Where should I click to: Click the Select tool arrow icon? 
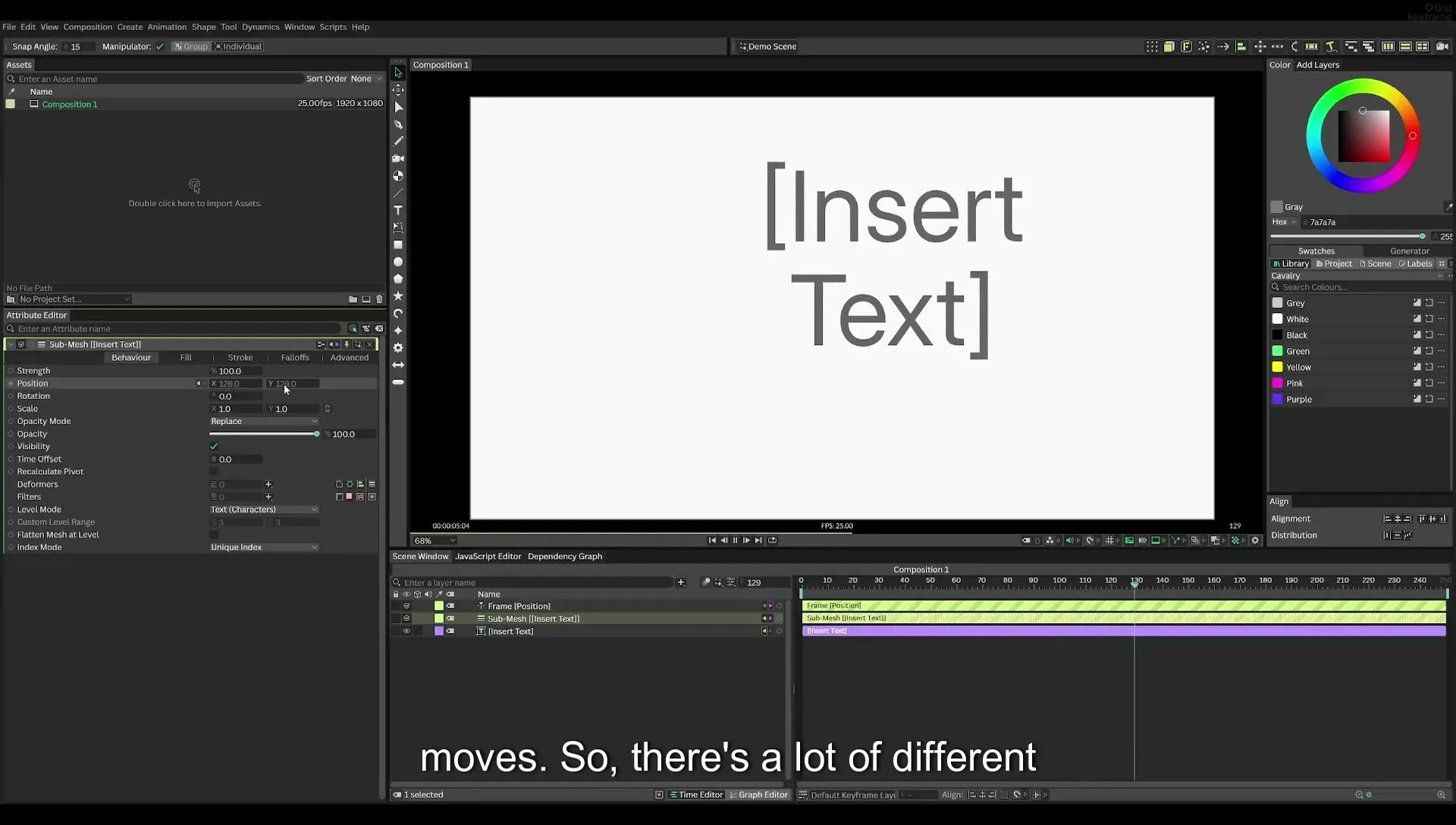click(398, 73)
